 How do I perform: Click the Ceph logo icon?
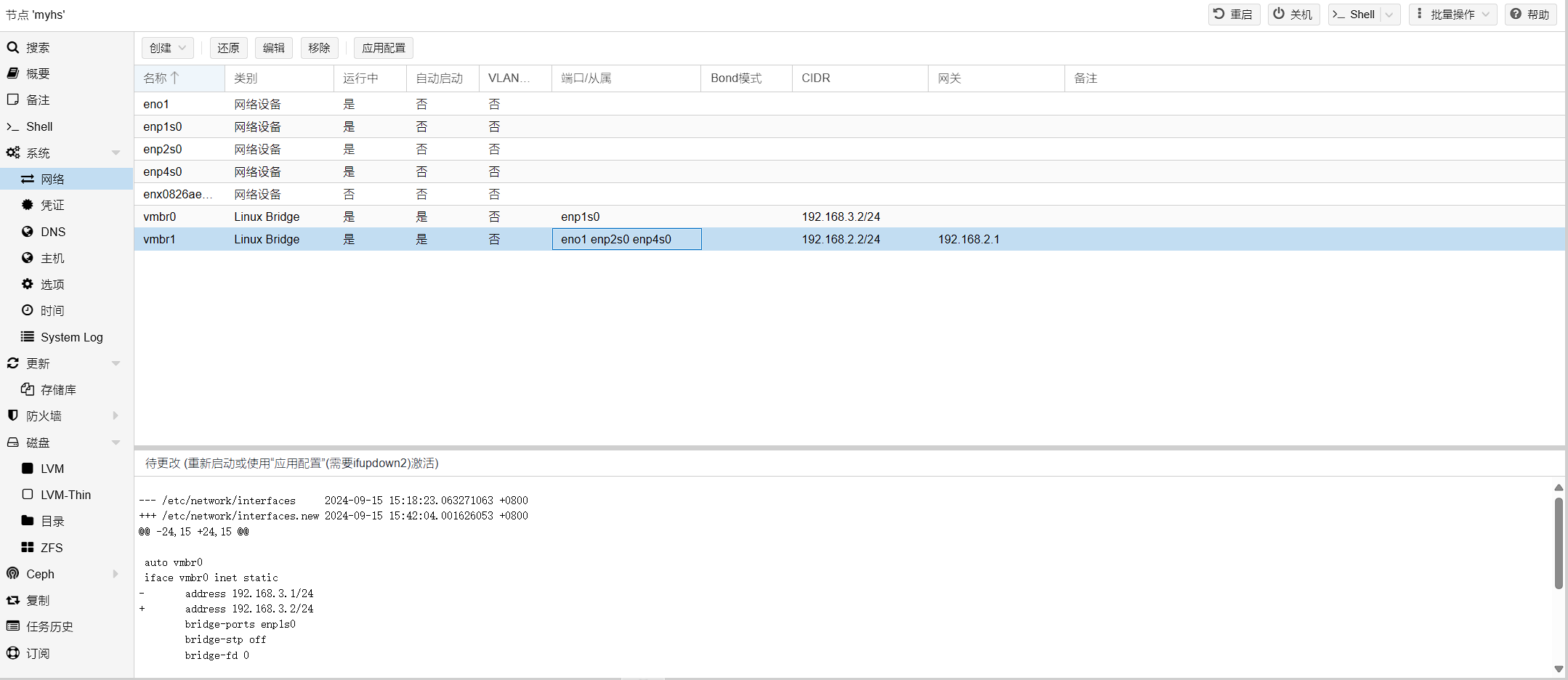pos(12,574)
